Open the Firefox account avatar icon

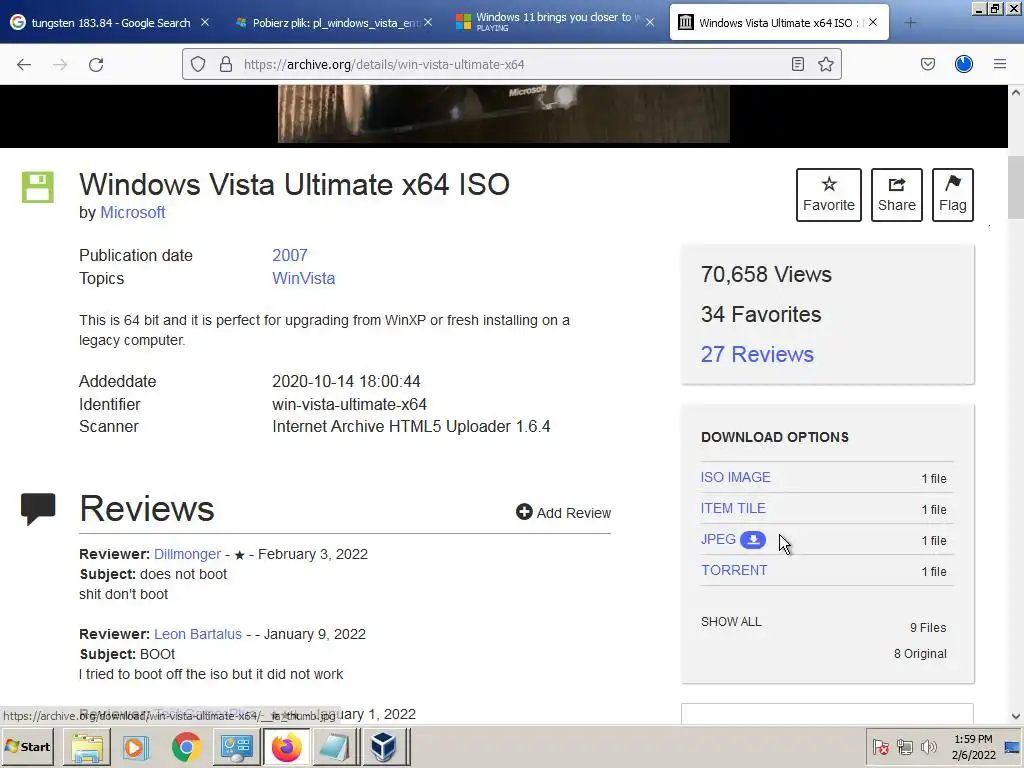click(x=964, y=64)
